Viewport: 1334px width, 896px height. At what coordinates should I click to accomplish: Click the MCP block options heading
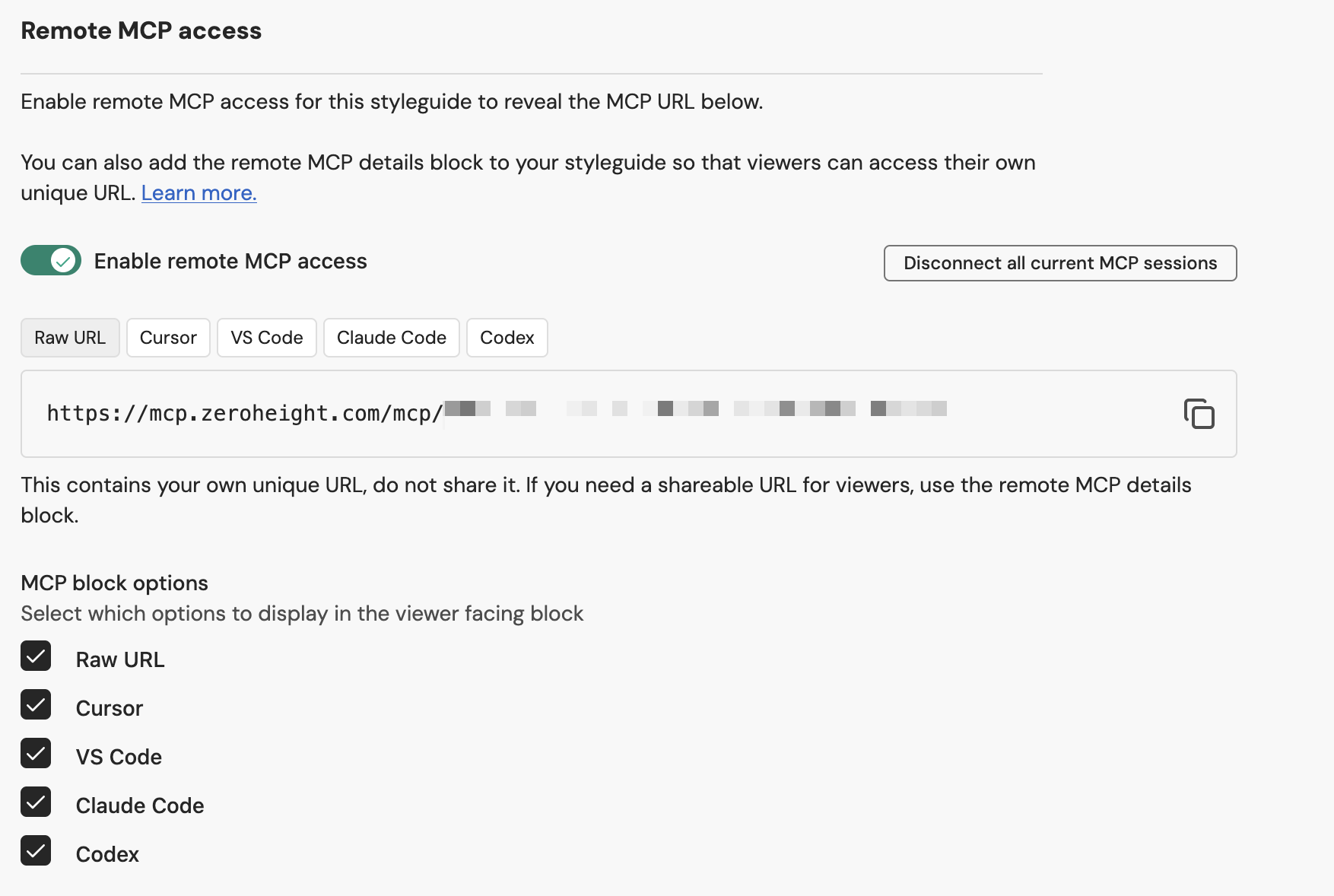tap(114, 583)
